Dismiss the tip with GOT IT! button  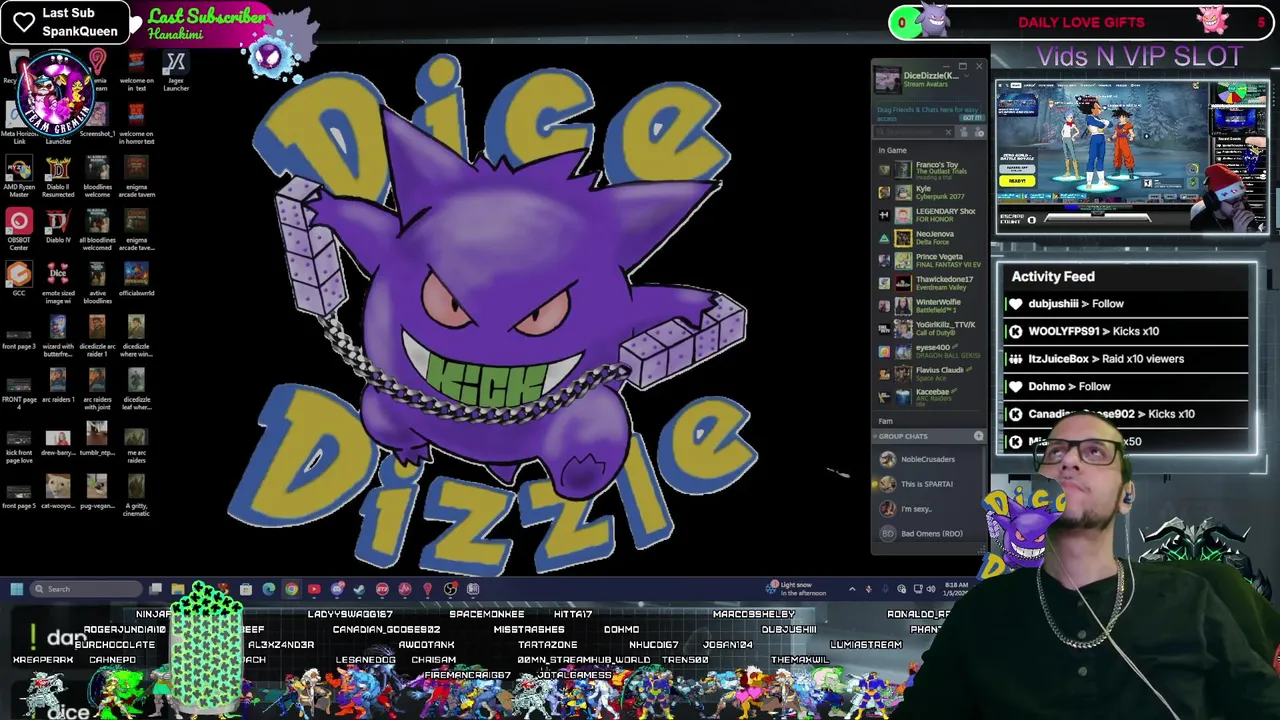(971, 117)
